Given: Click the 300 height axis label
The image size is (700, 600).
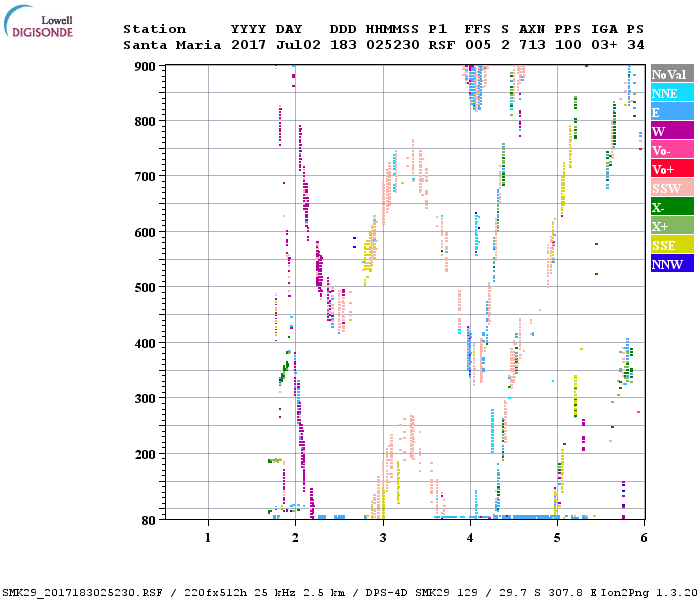Looking at the screenshot, I should [145, 398].
